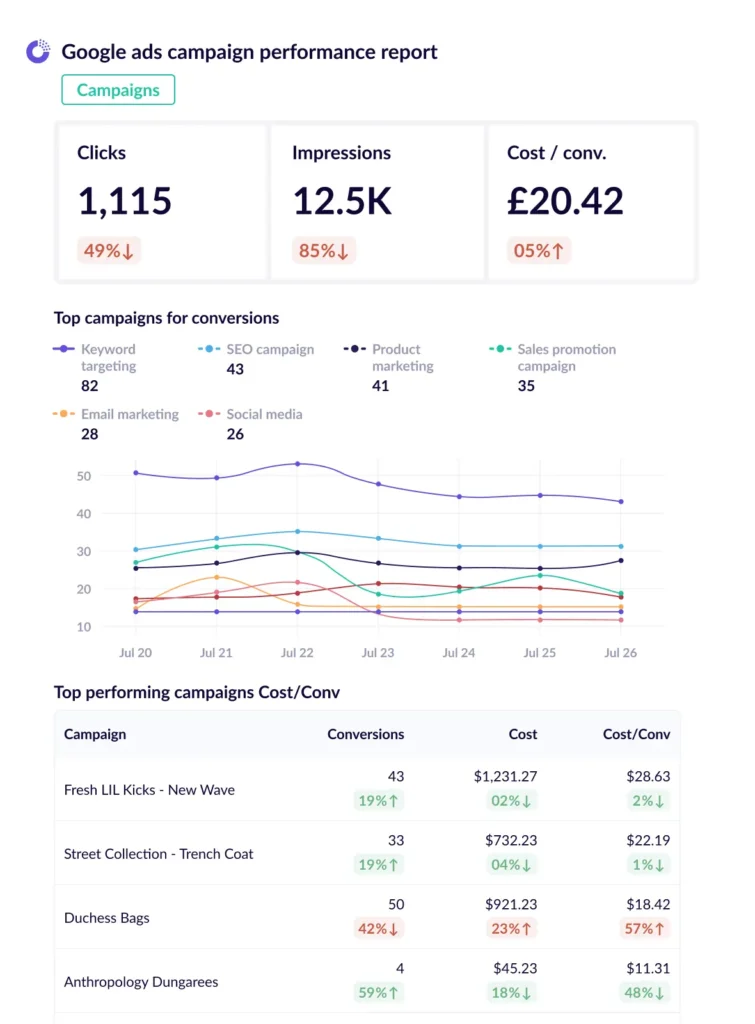
Task: Click the Jul 22 peak point on the purple line
Action: [x=297, y=464]
